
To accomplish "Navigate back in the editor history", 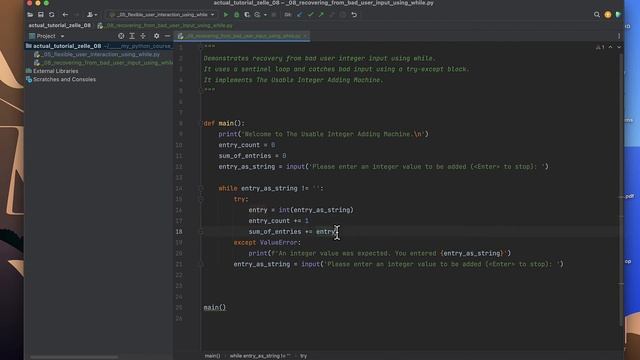I will pos(65,15).
